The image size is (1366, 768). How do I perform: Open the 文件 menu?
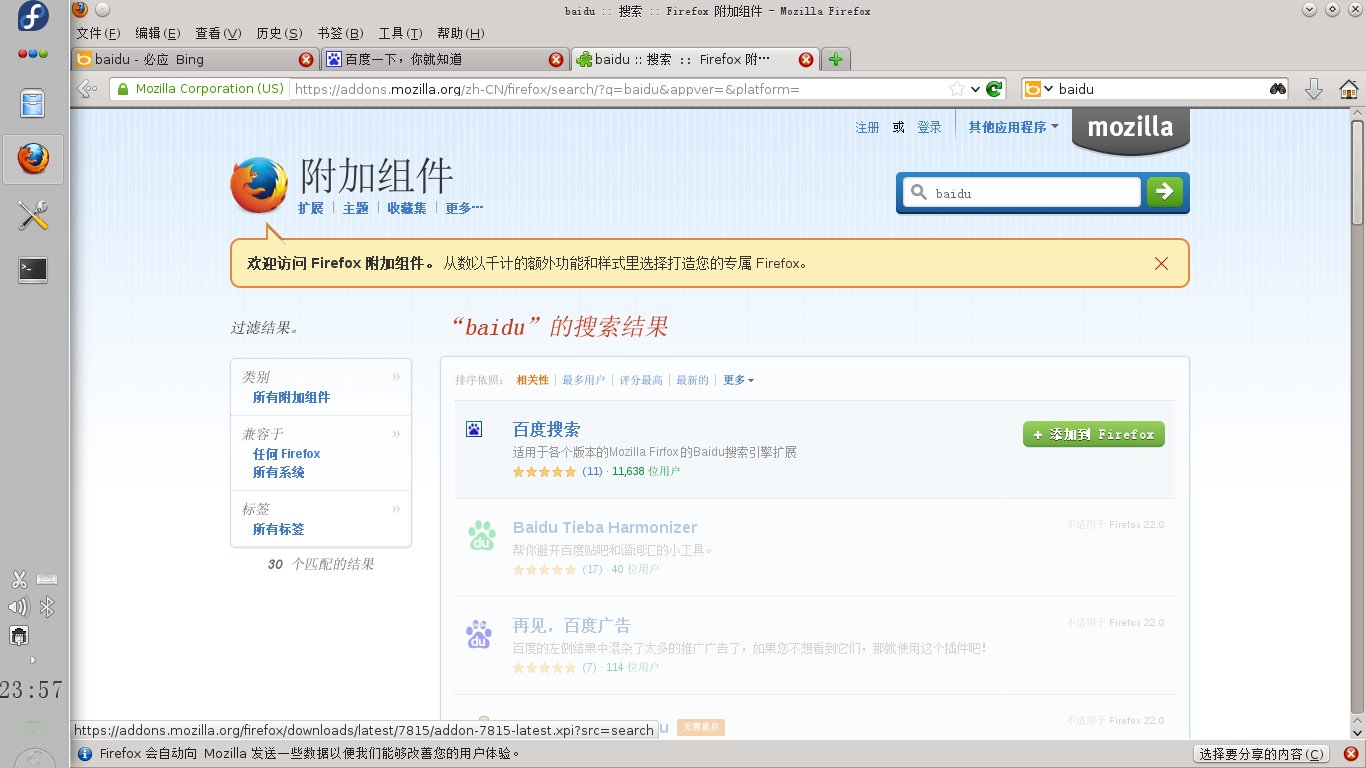pyautogui.click(x=98, y=33)
